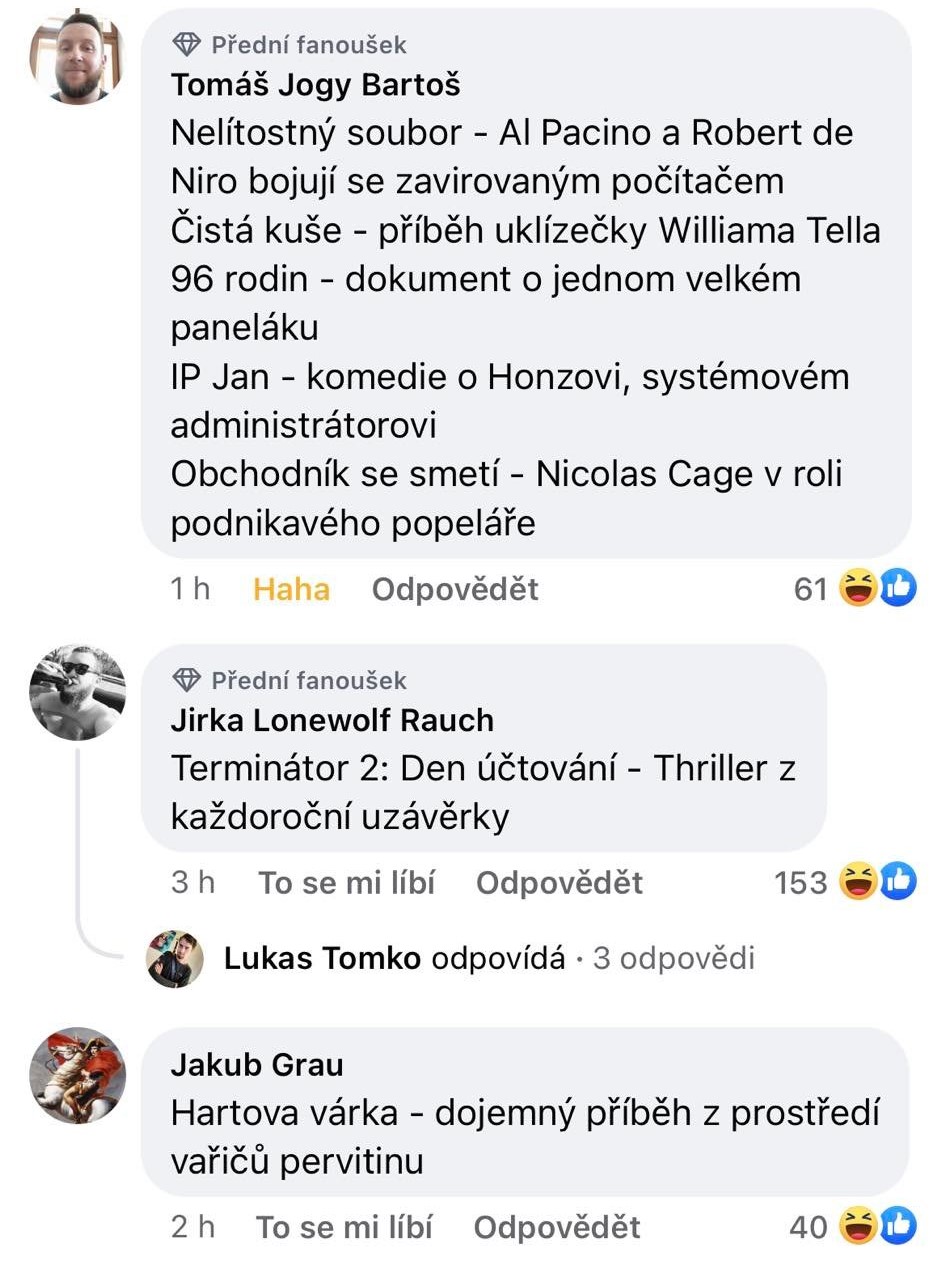This screenshot has height=1271, width=946.
Task: Open Lukas Tomko's small avatar
Action: click(175, 959)
